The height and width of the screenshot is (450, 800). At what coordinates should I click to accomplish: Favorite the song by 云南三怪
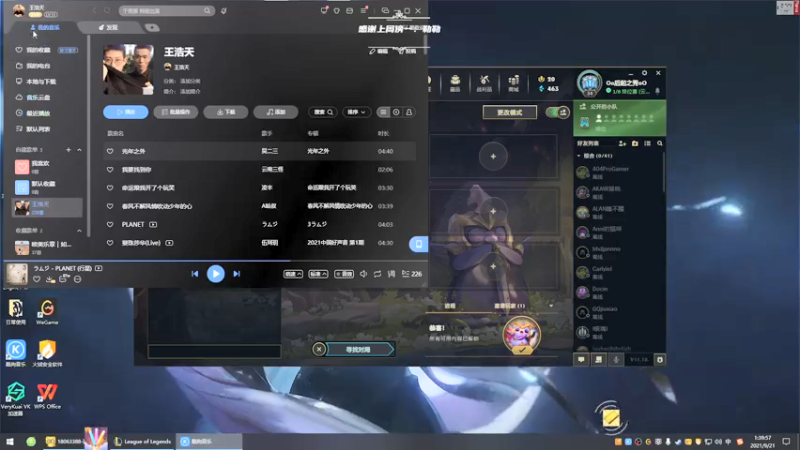[110, 169]
